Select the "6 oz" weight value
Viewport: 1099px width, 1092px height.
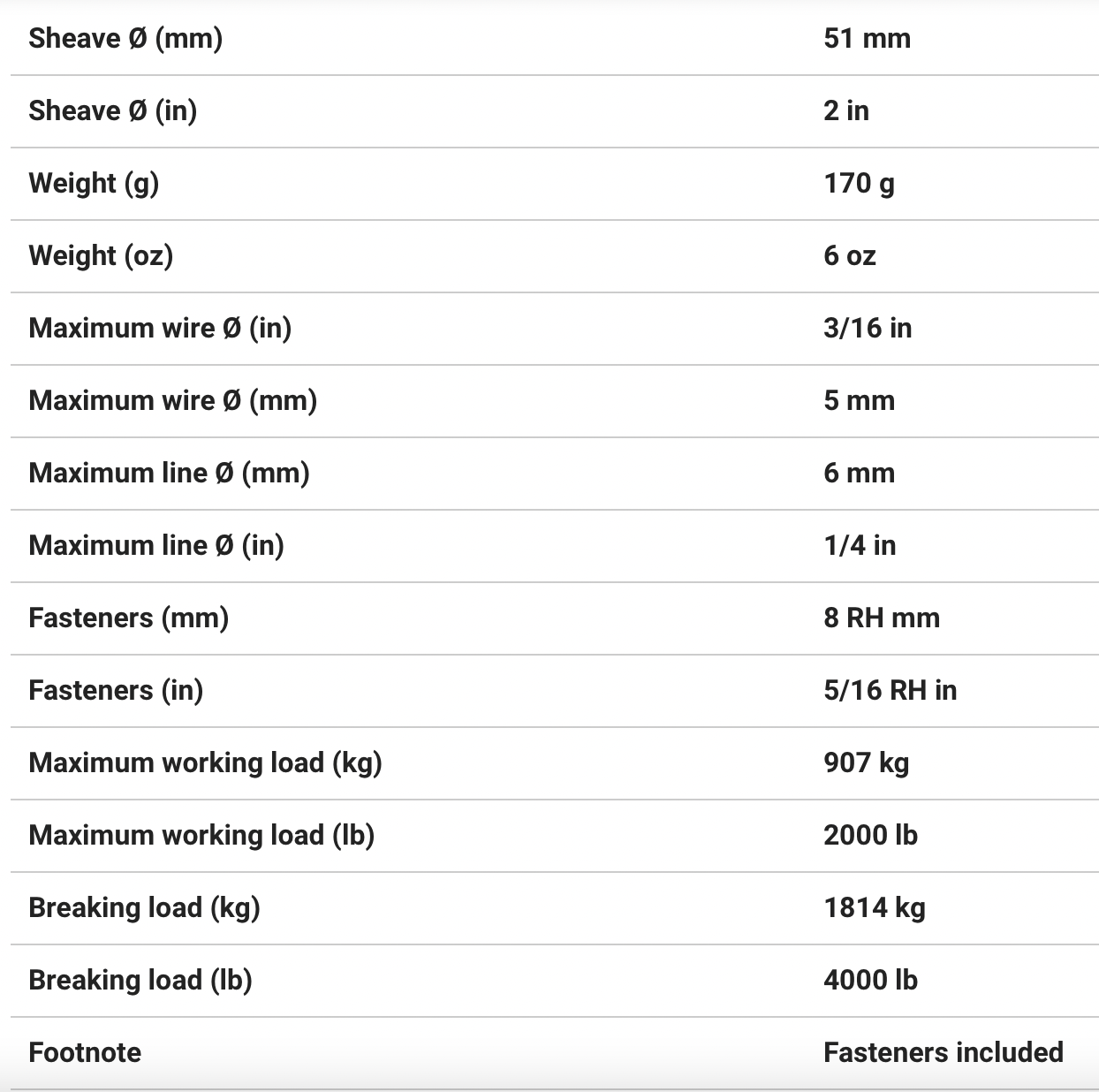click(850, 255)
